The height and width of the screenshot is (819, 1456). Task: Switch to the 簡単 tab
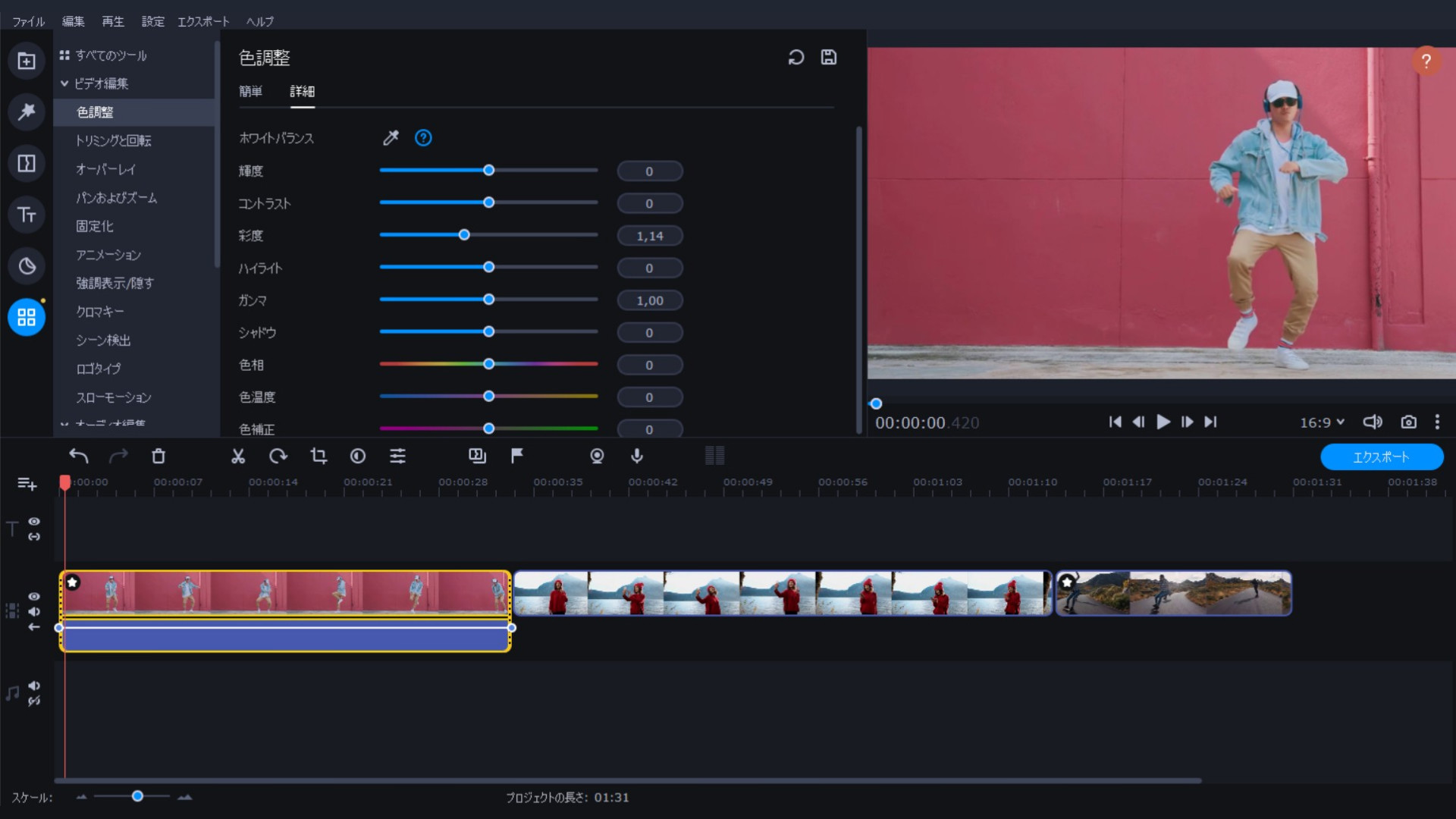point(251,92)
